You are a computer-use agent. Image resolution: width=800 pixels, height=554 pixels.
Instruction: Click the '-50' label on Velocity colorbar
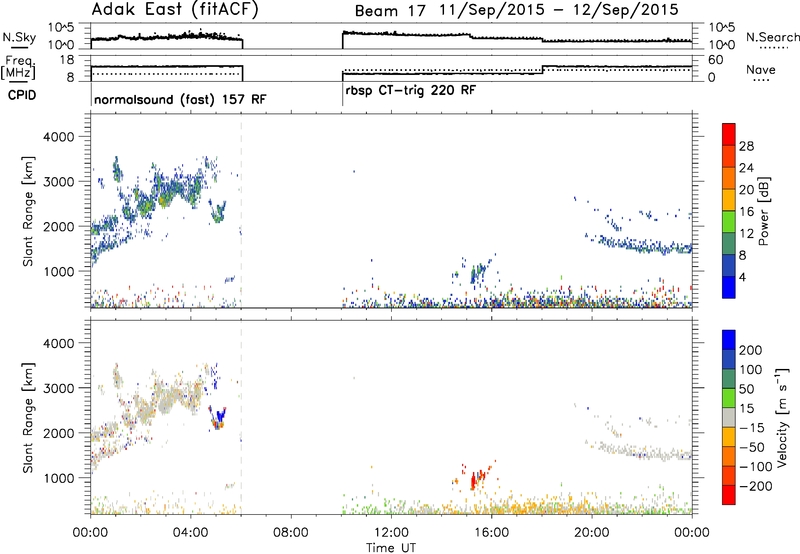753,447
